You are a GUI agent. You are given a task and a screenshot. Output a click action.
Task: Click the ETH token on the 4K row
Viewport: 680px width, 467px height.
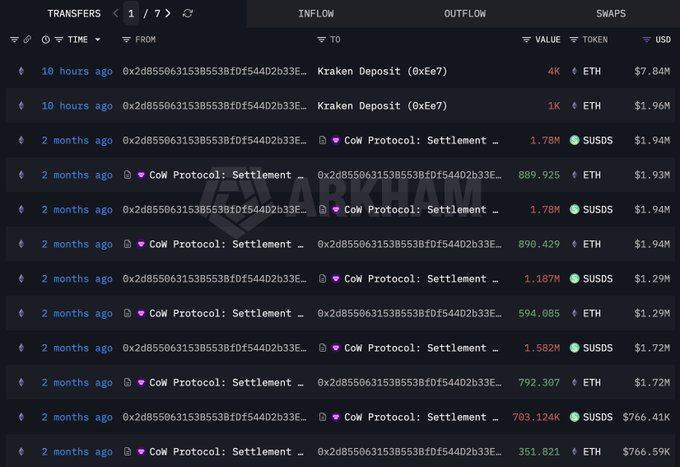tap(592, 71)
